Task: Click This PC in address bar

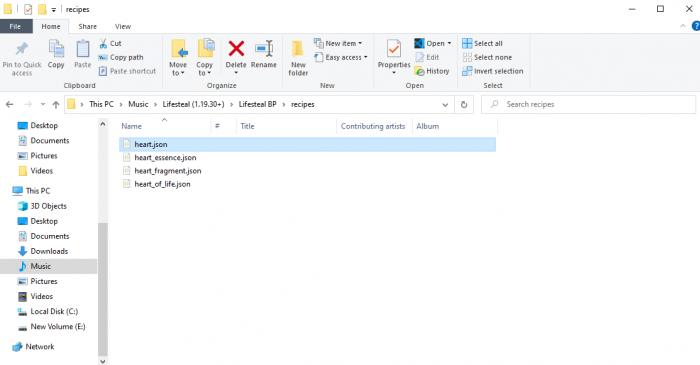Action: tap(101, 104)
